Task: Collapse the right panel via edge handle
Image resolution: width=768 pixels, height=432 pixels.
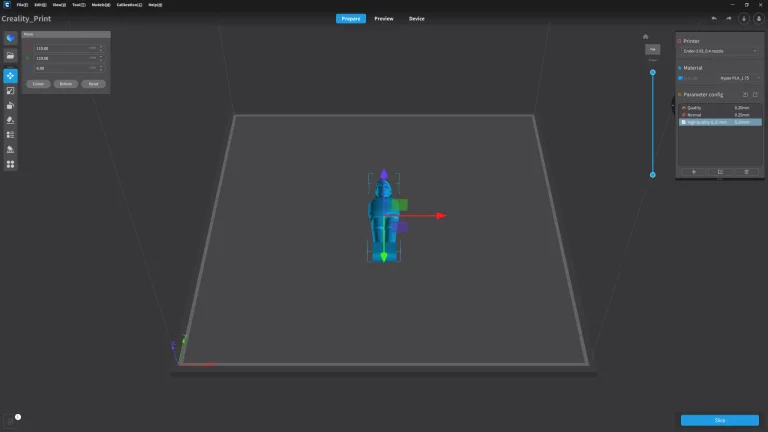Action: 673,105
